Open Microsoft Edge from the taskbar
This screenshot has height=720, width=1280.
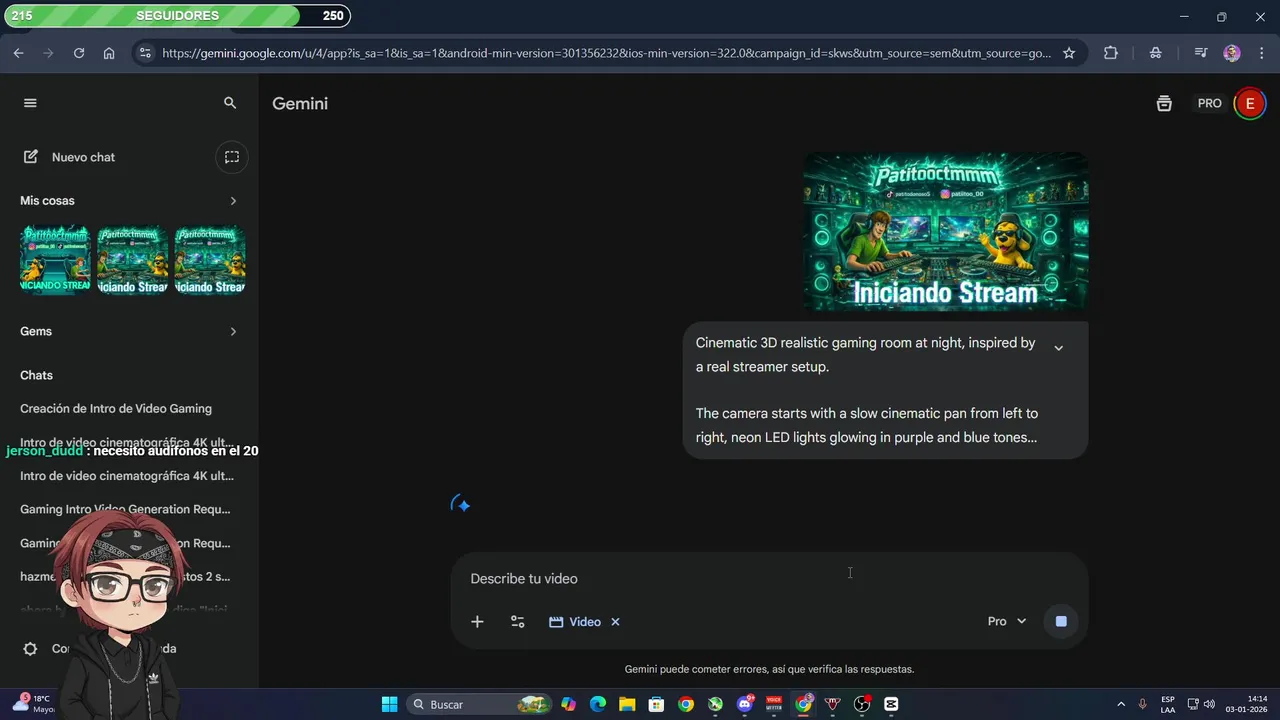coord(598,704)
